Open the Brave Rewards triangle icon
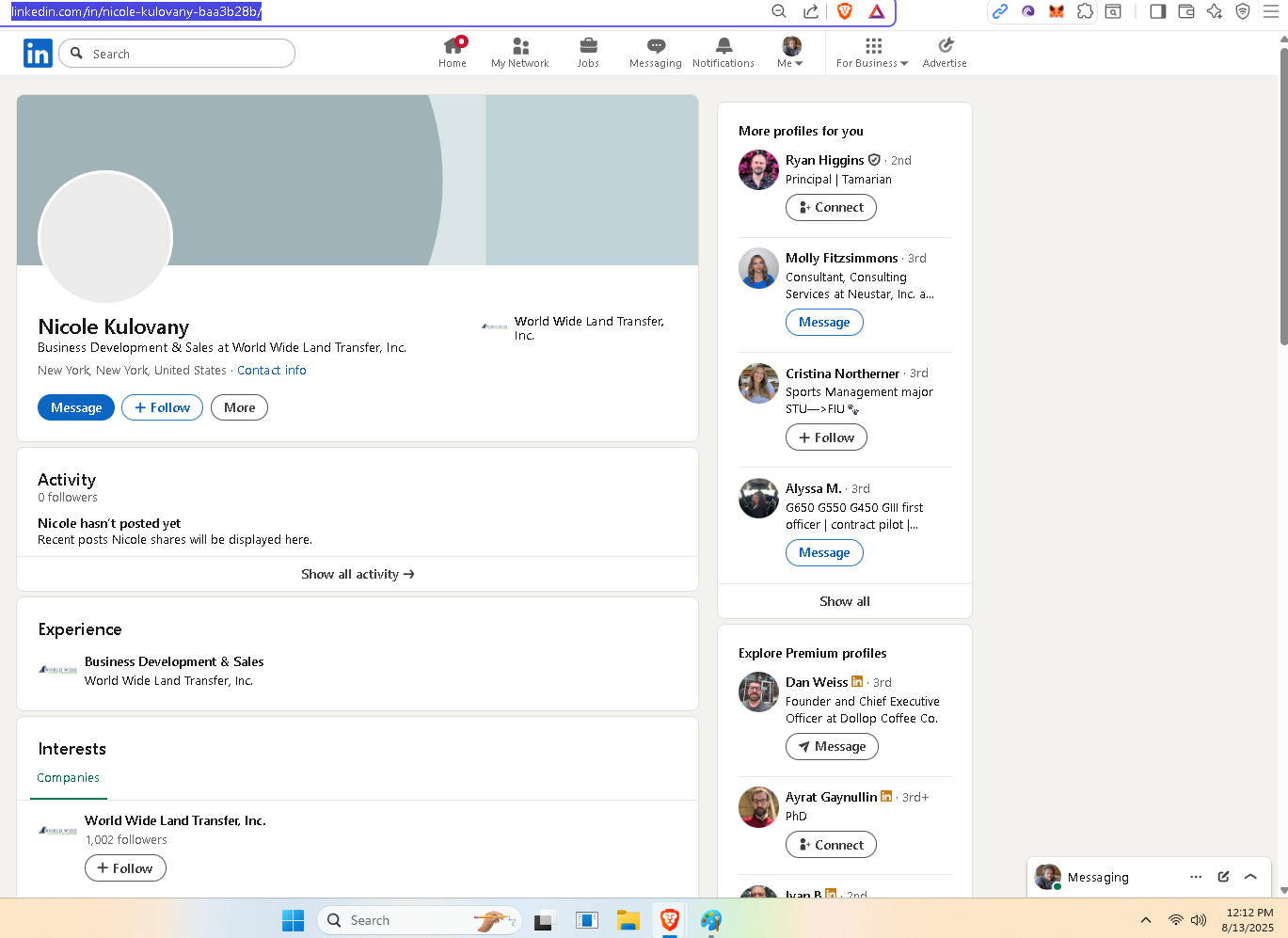Screen dimensions: 1288x938 tap(877, 11)
